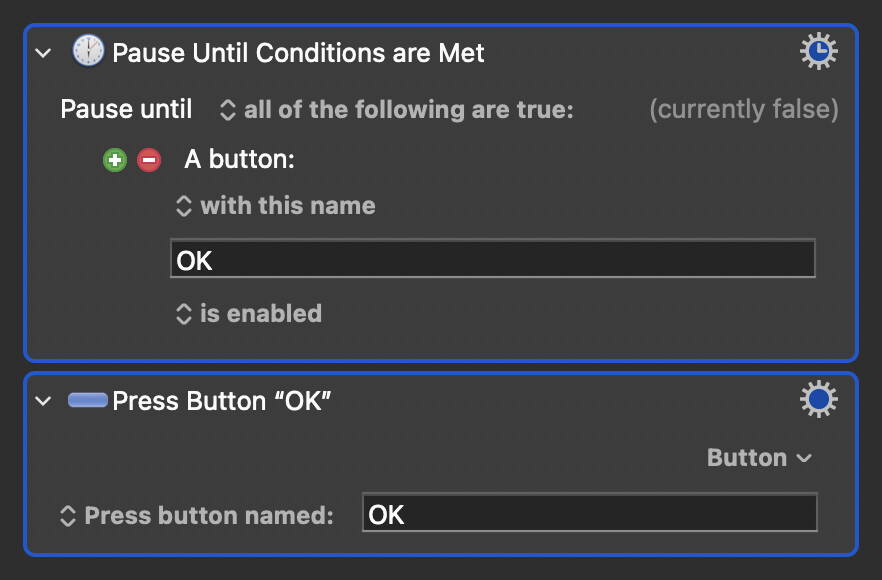
Task: Click the blue button icon beside Press Button
Action: (88, 401)
